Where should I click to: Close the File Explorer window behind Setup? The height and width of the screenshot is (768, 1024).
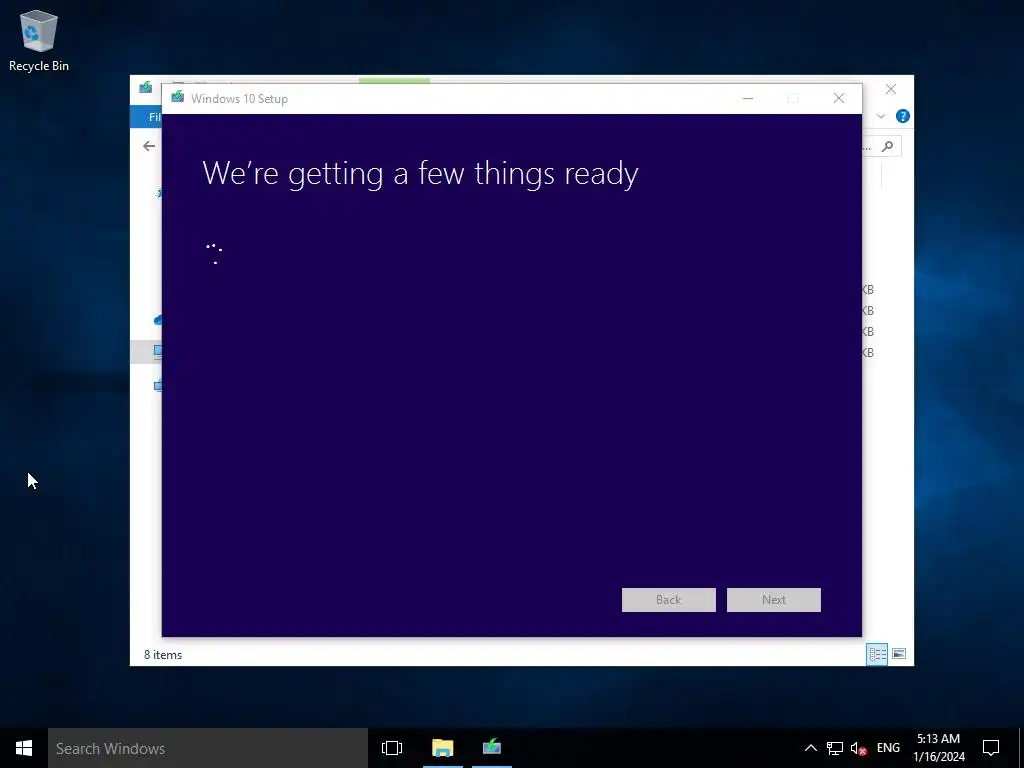pyautogui.click(x=890, y=89)
